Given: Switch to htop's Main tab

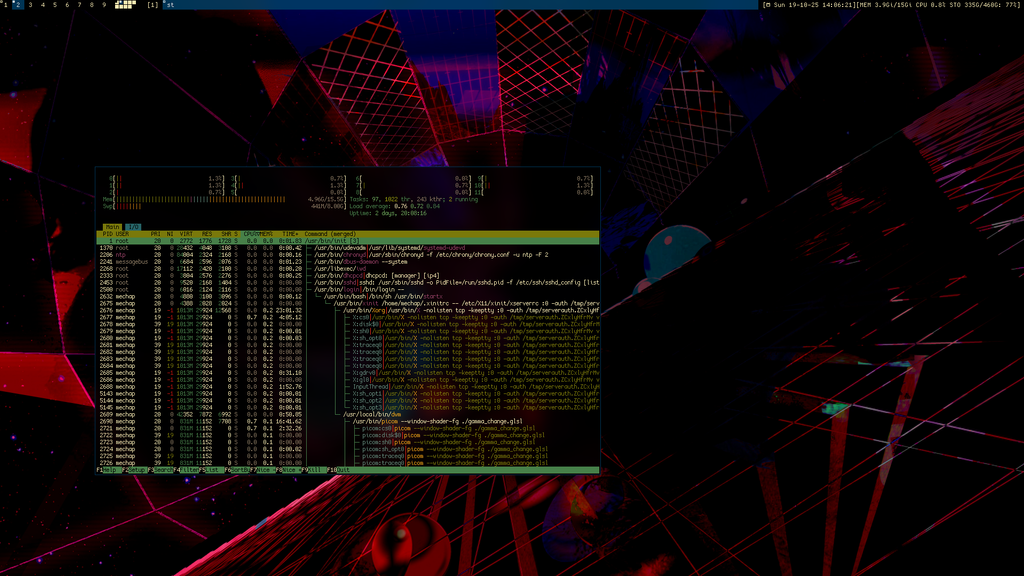Looking at the screenshot, I should (x=113, y=227).
